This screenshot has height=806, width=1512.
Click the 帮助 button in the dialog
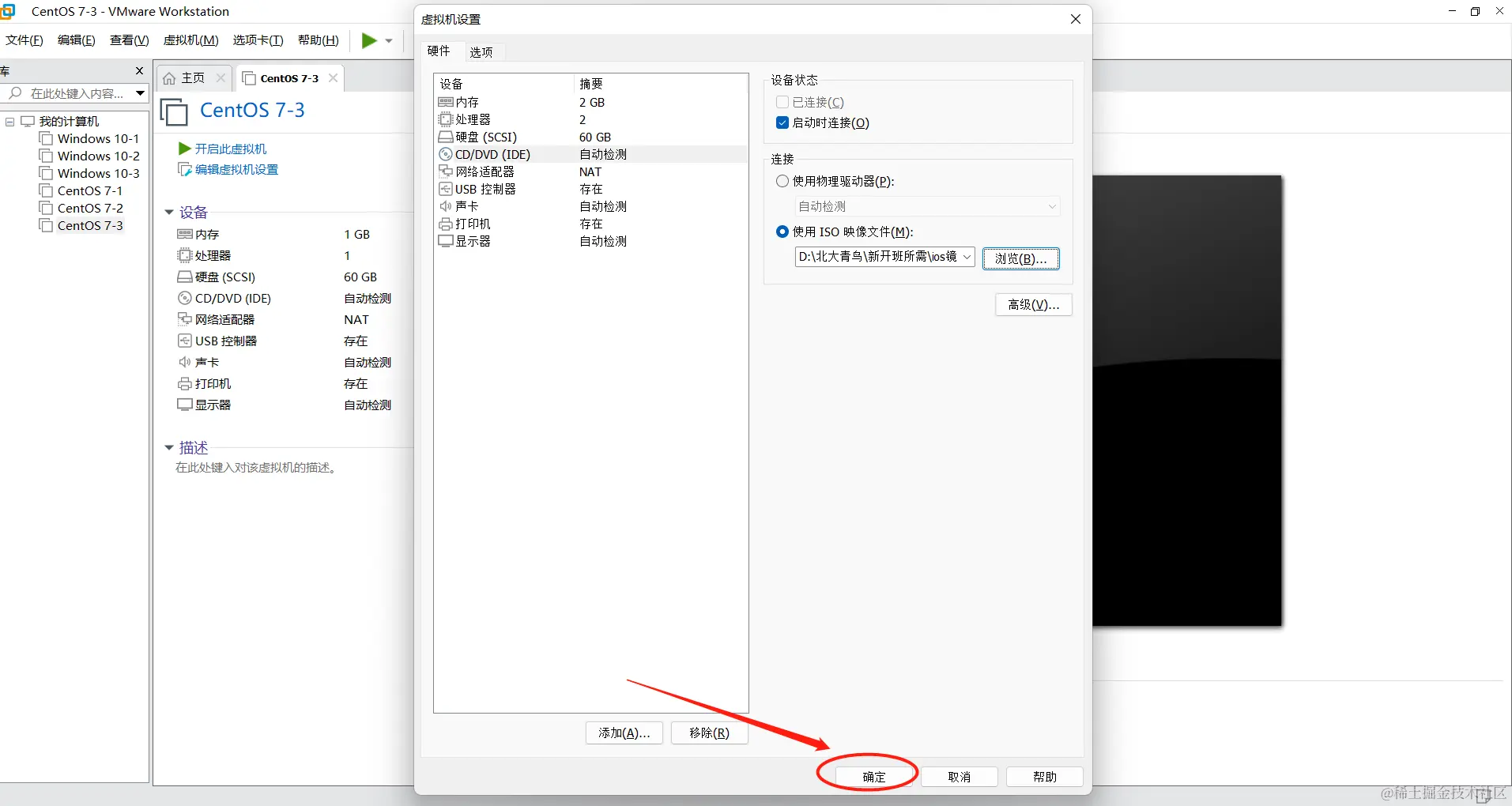[x=1045, y=777]
